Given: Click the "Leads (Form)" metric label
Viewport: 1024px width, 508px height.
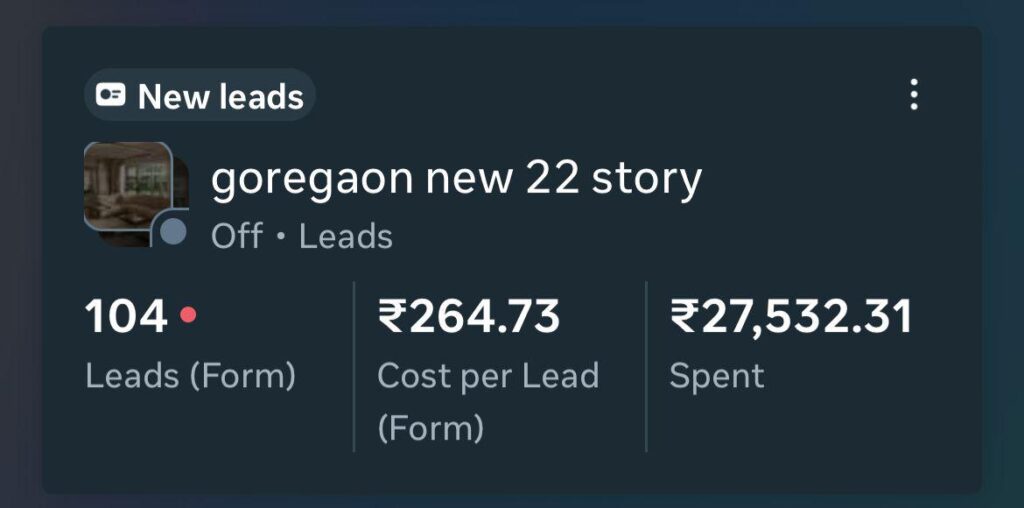Looking at the screenshot, I should point(190,376).
